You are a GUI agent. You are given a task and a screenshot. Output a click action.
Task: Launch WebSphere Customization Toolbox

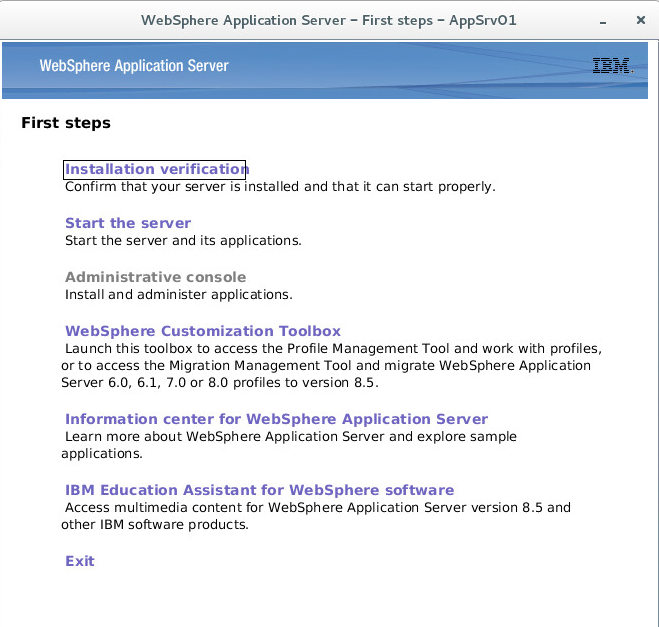(203, 331)
